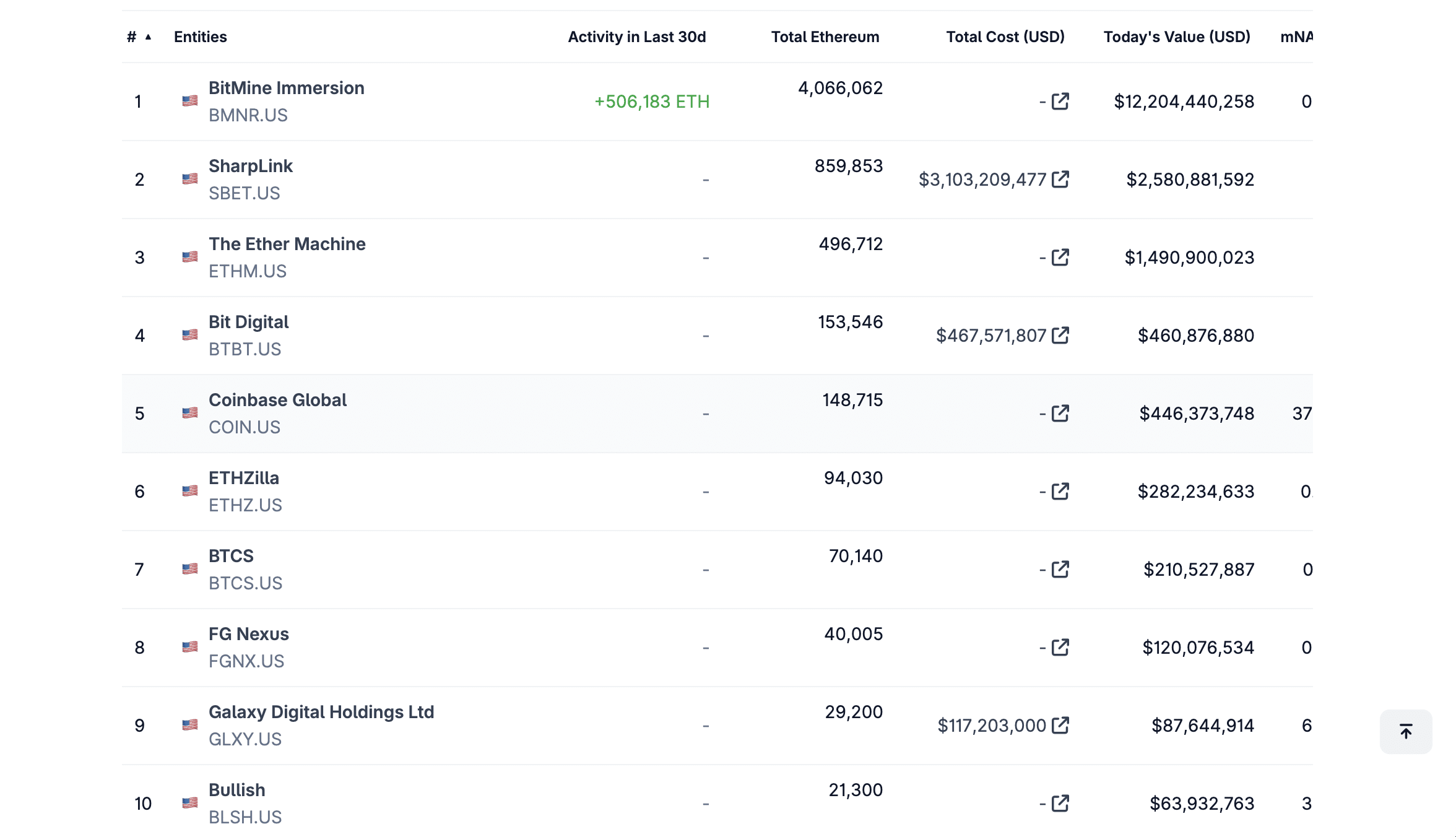
Task: Click the Entities column header
Action: pos(200,37)
